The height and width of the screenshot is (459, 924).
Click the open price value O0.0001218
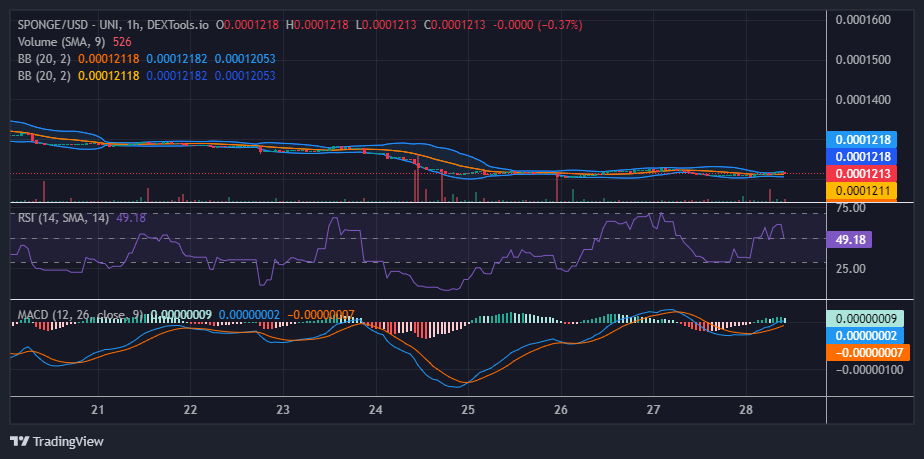coord(249,25)
